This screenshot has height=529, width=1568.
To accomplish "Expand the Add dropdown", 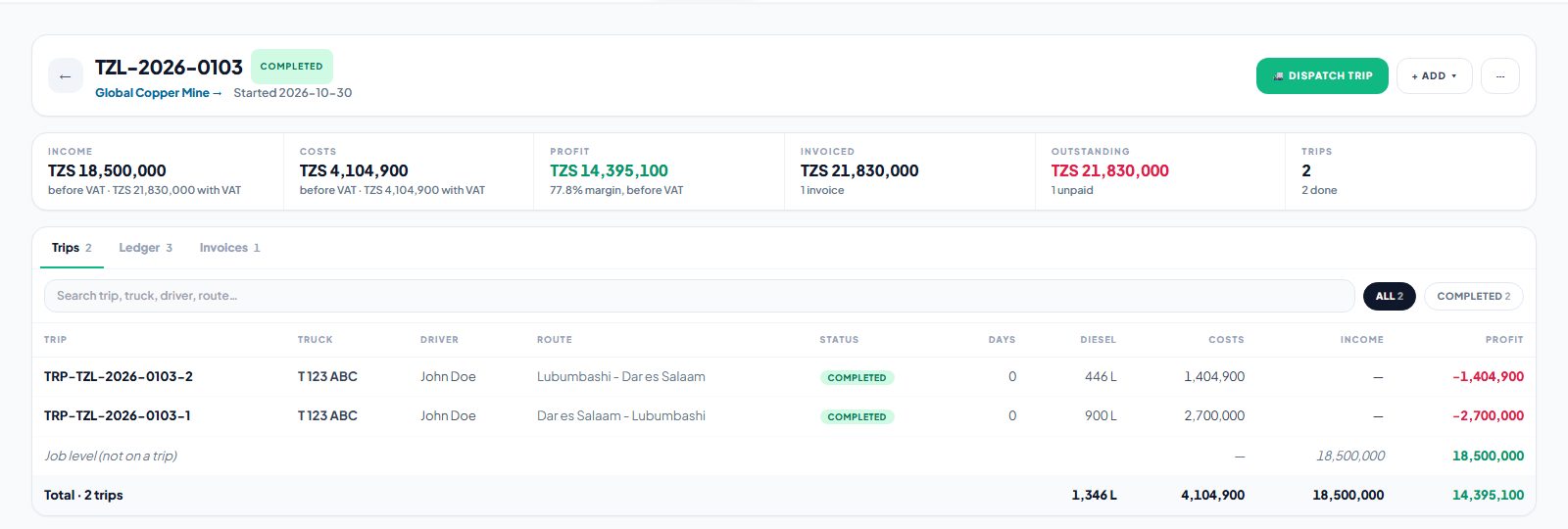I will 1434,76.
